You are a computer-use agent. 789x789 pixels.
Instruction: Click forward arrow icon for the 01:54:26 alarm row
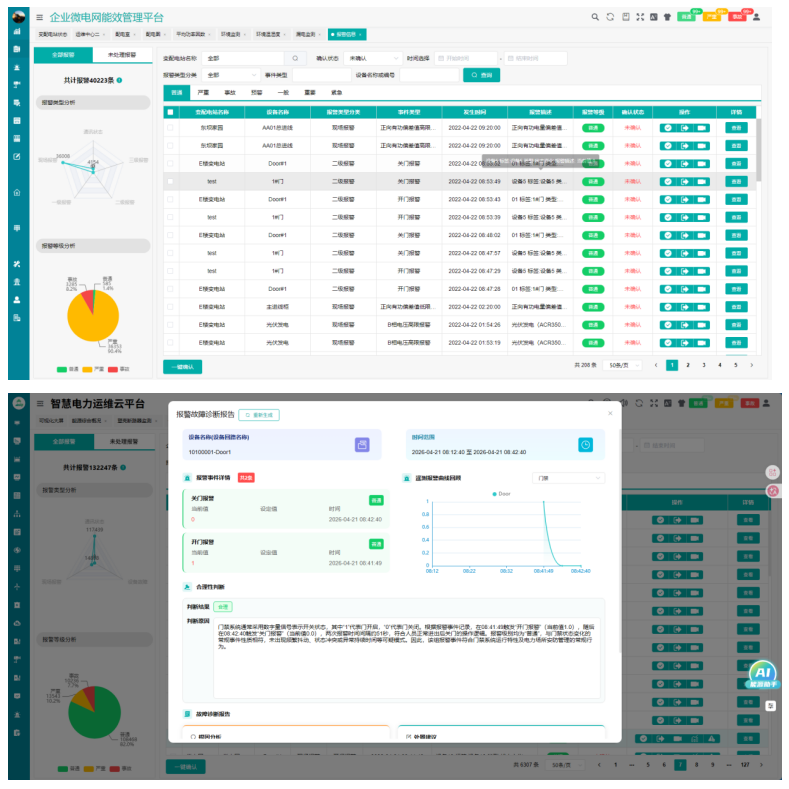coord(685,325)
